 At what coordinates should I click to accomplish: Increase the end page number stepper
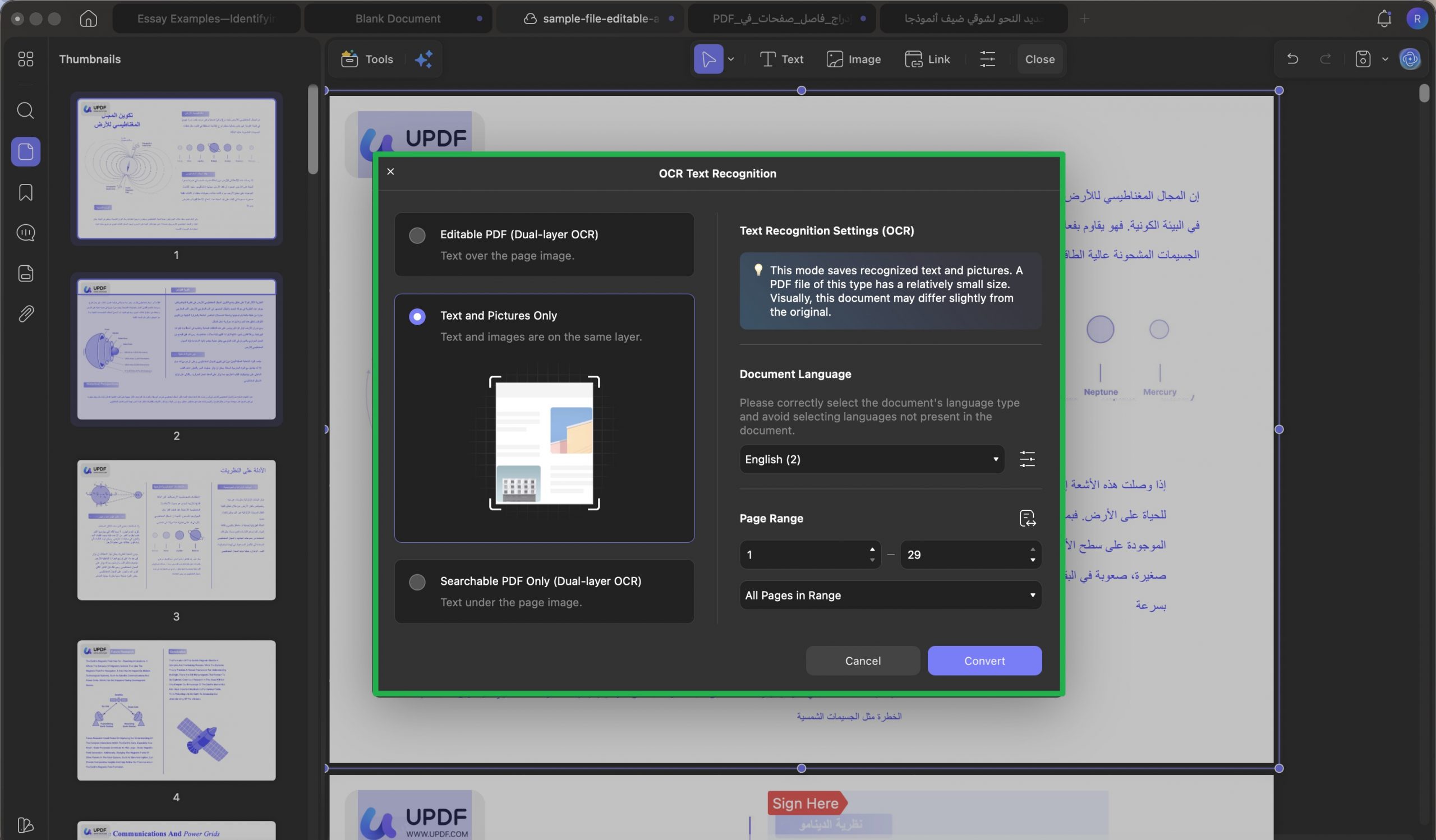(1033, 549)
